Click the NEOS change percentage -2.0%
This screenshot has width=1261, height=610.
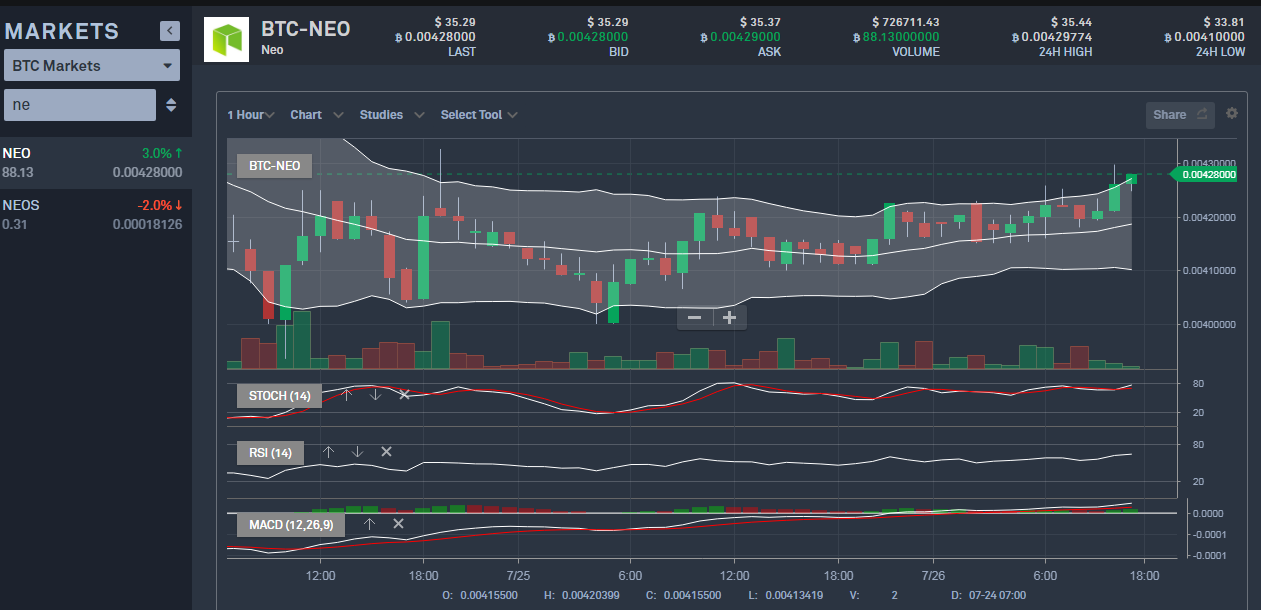coord(160,205)
